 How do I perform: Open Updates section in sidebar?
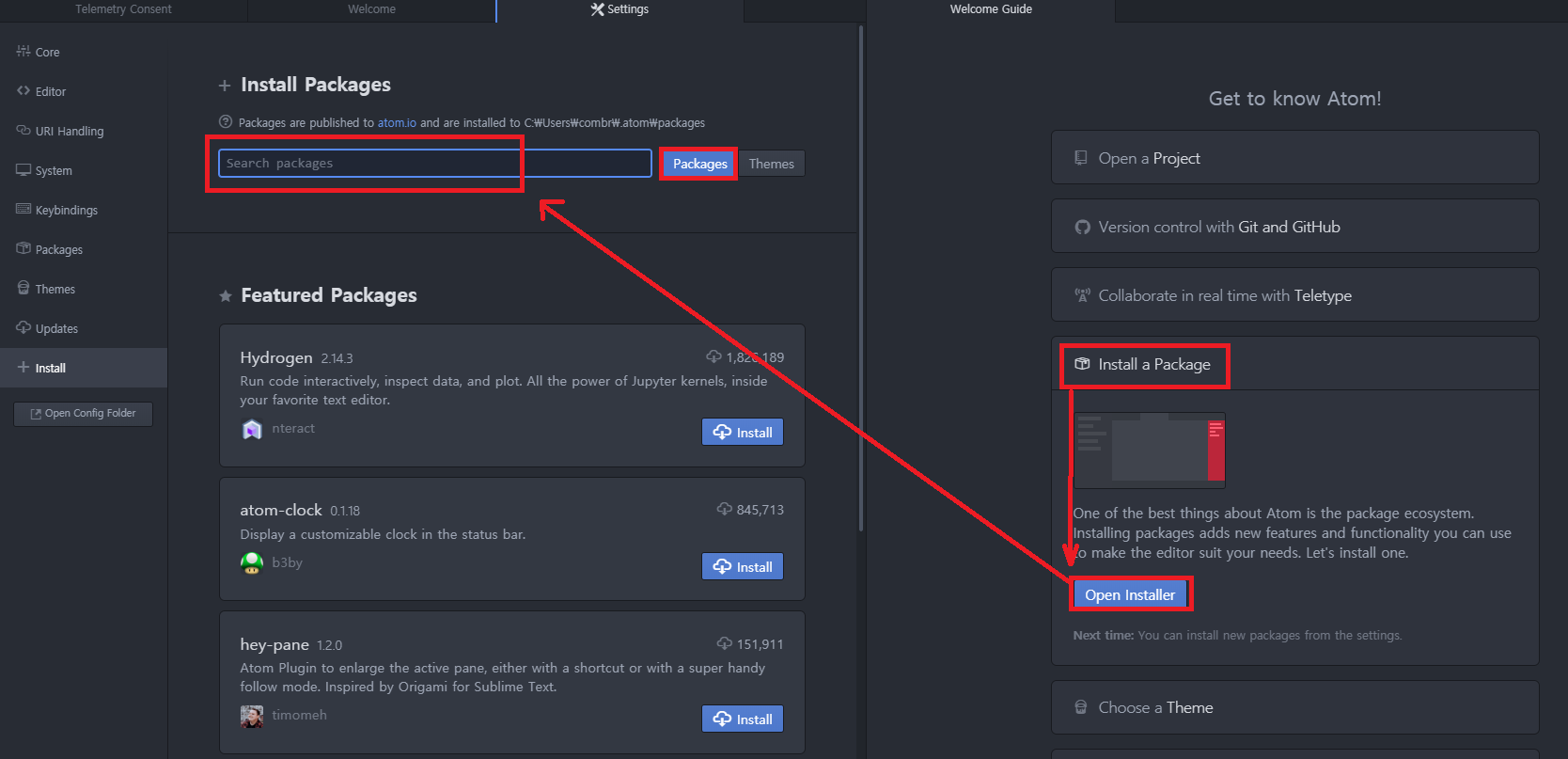pyautogui.click(x=84, y=328)
